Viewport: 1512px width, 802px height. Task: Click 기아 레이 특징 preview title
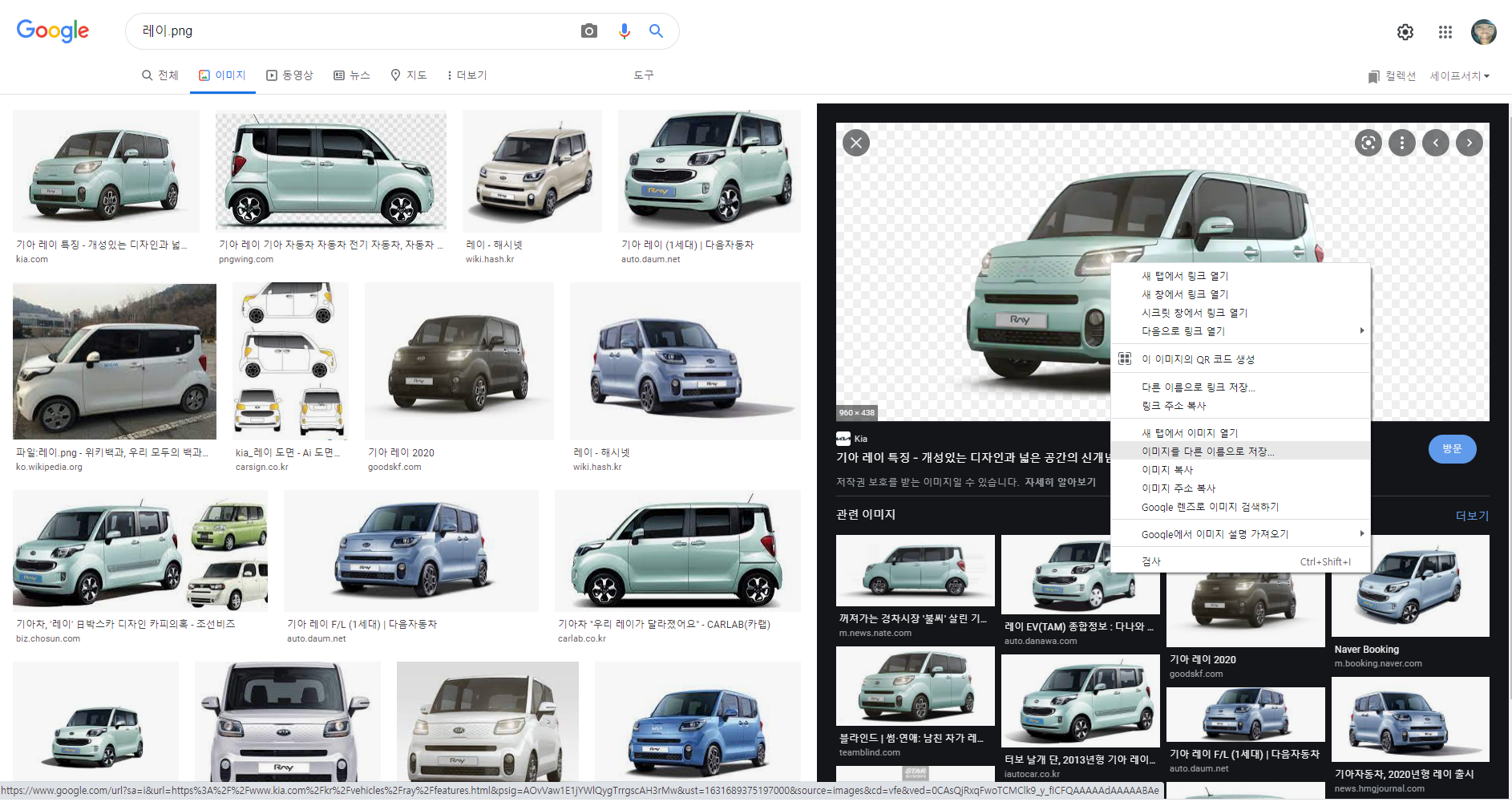(x=972, y=457)
